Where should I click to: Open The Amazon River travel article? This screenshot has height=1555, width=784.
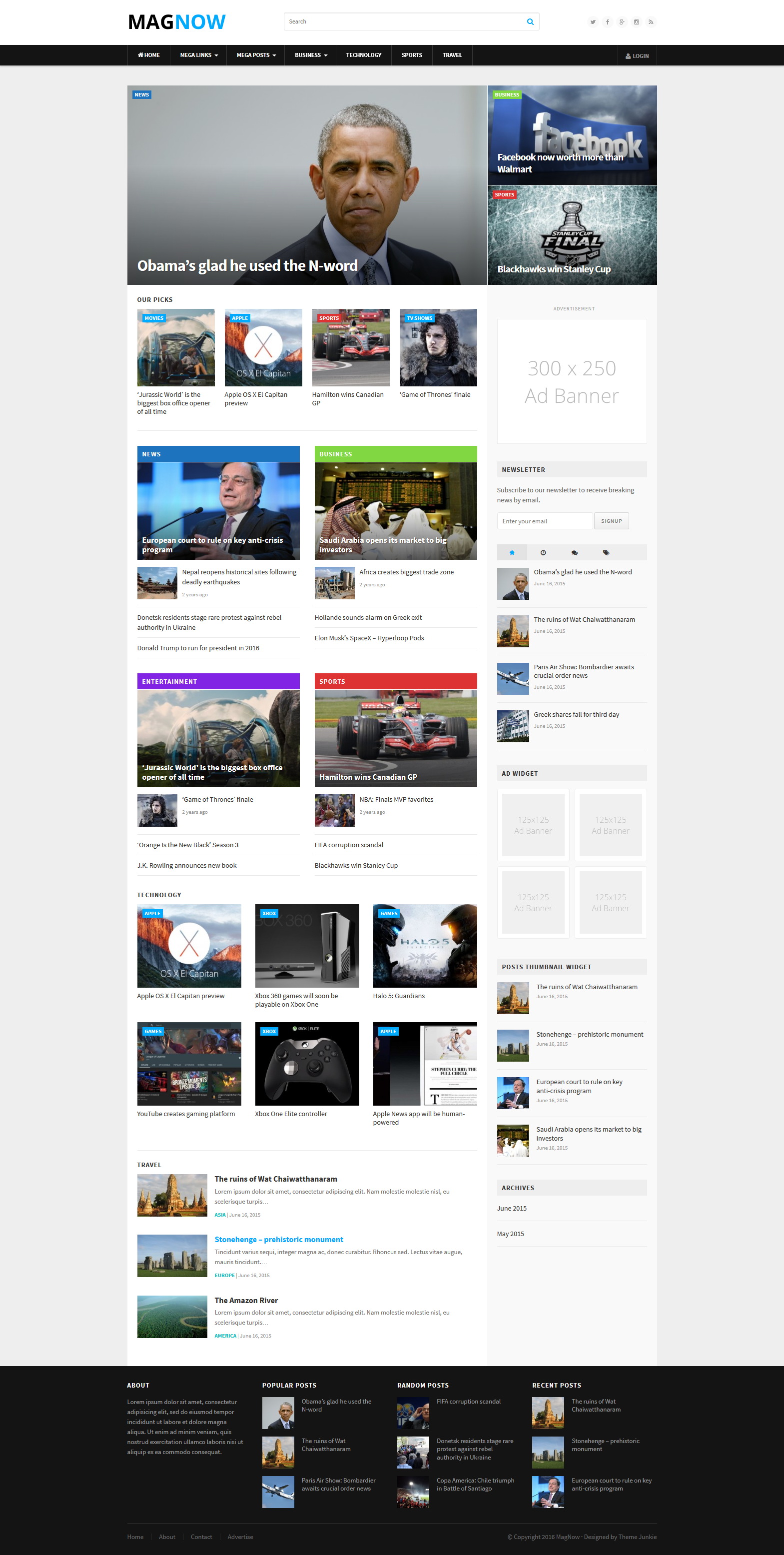pyautogui.click(x=246, y=1300)
